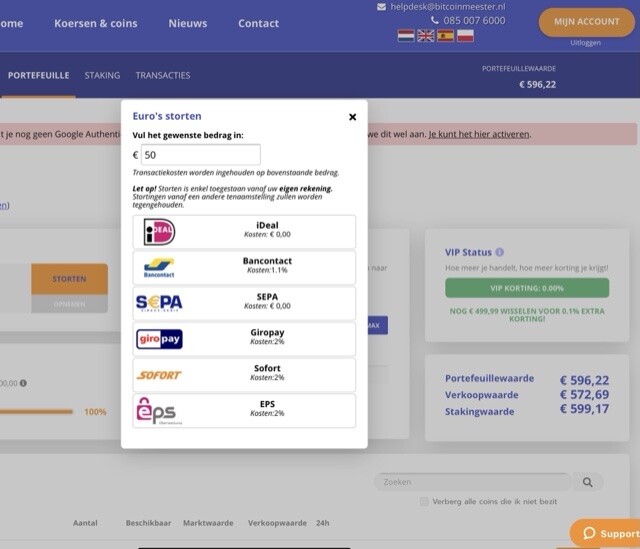Open the Nieuws menu item
Screen dimensions: 640x549
tap(188, 23)
